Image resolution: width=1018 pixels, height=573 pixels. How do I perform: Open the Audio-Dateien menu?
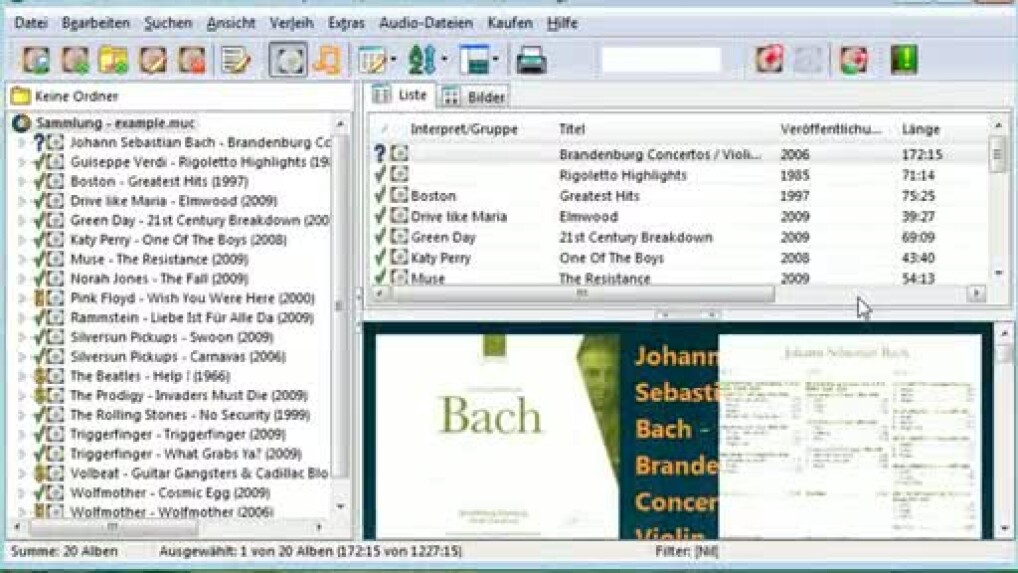pos(427,22)
